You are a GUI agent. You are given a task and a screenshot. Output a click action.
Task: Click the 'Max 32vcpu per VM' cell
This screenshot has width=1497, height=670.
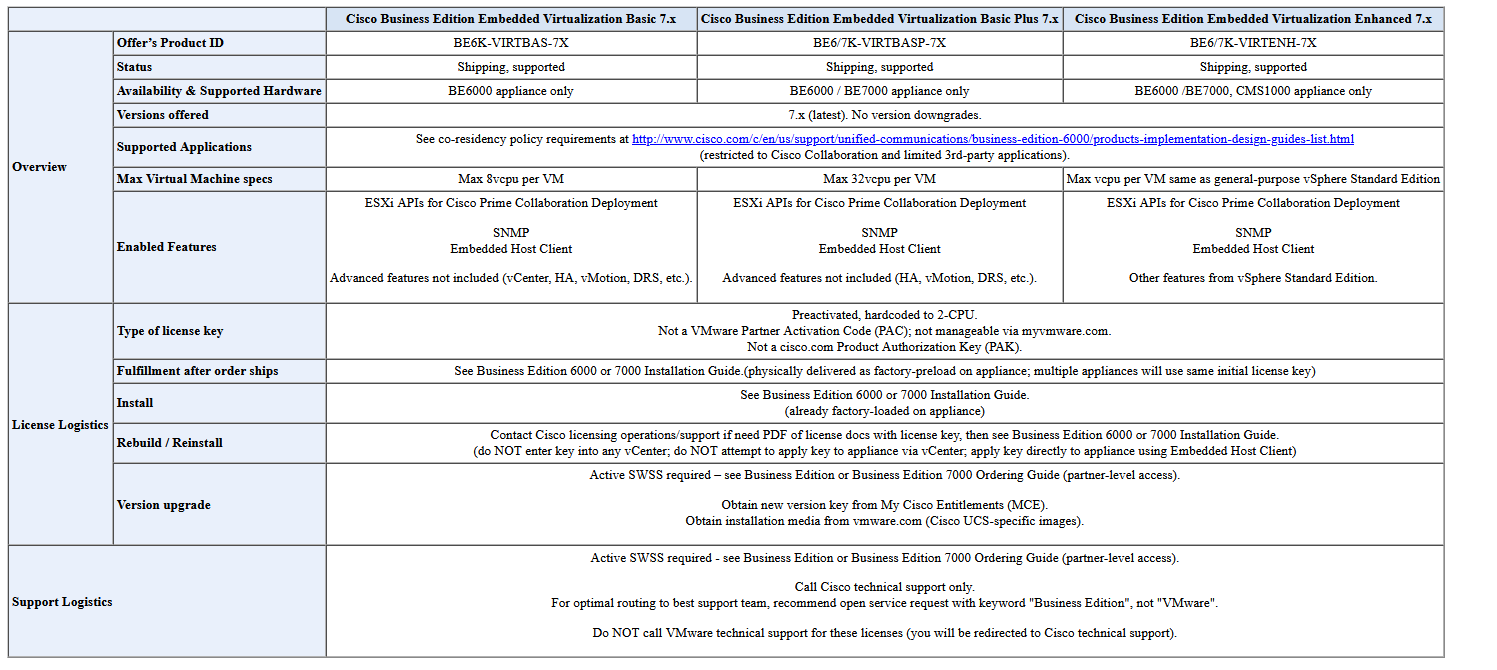880,179
